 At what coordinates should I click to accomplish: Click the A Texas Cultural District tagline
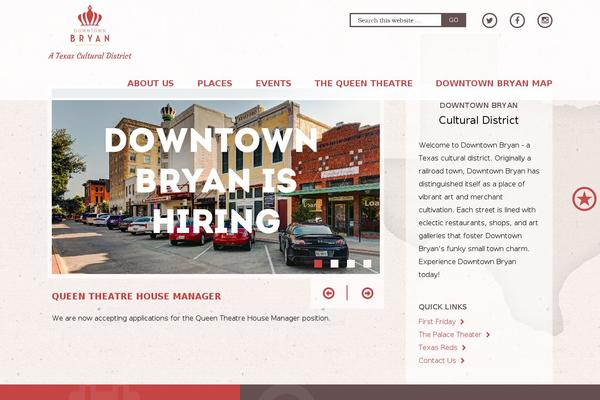click(90, 56)
